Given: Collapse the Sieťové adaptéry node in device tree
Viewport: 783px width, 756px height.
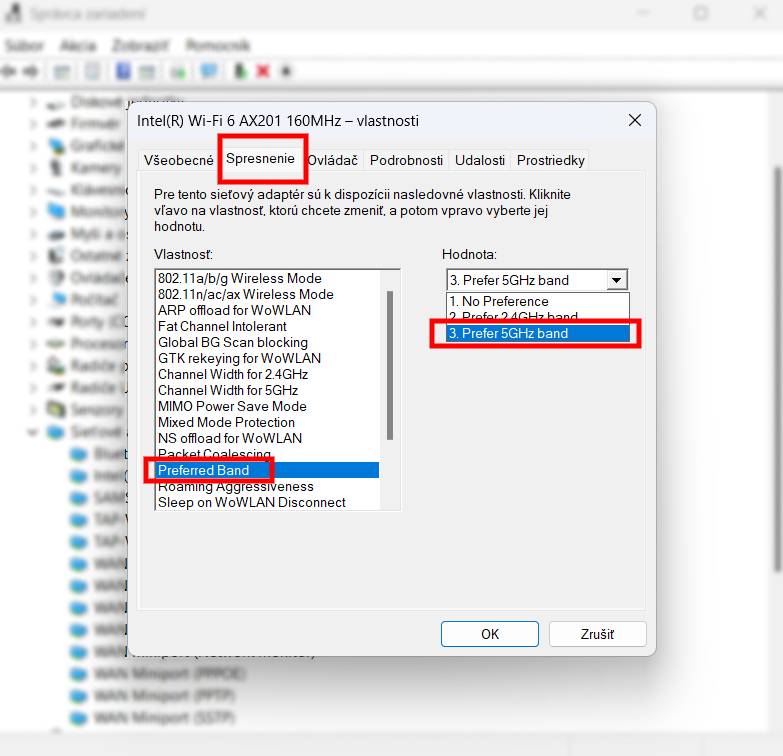Looking at the screenshot, I should tap(33, 431).
